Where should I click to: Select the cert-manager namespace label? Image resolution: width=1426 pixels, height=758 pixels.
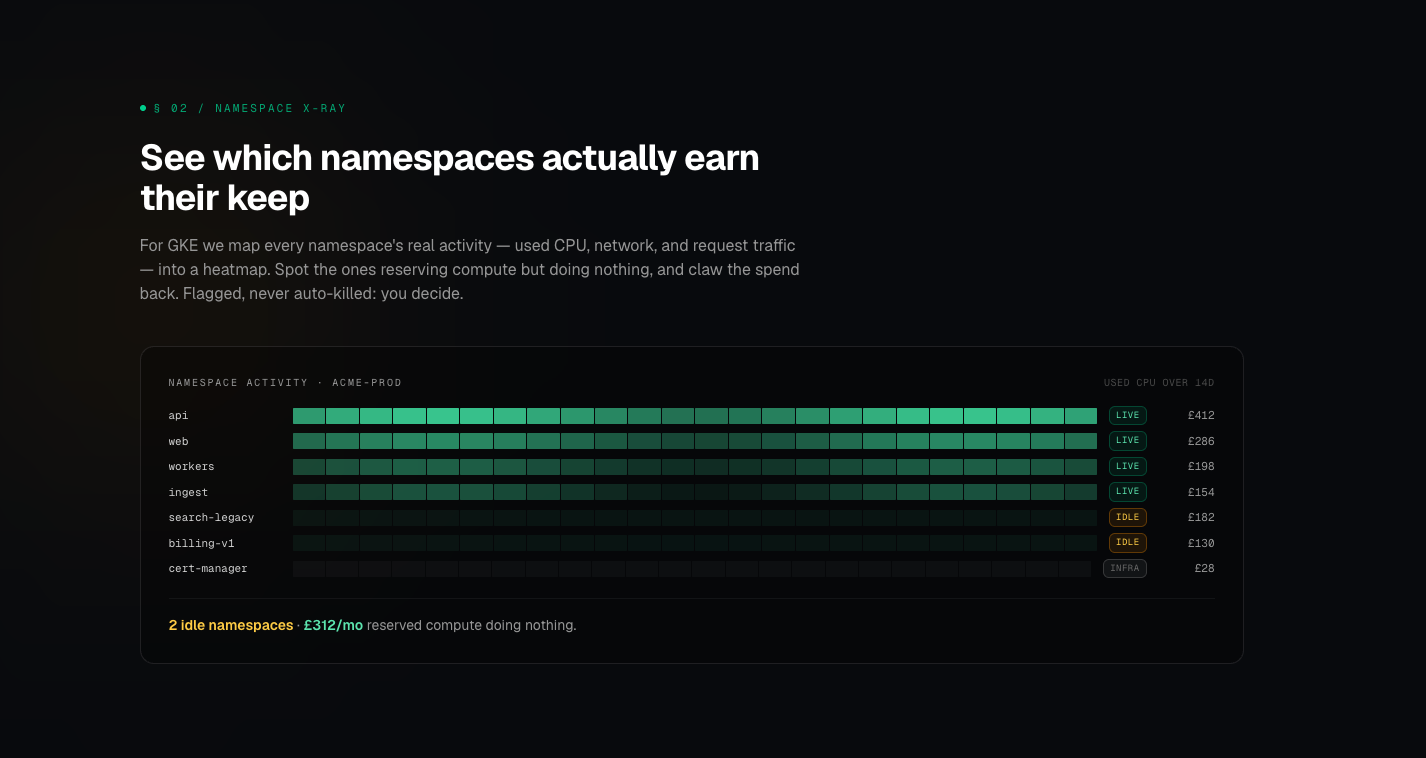click(x=208, y=568)
